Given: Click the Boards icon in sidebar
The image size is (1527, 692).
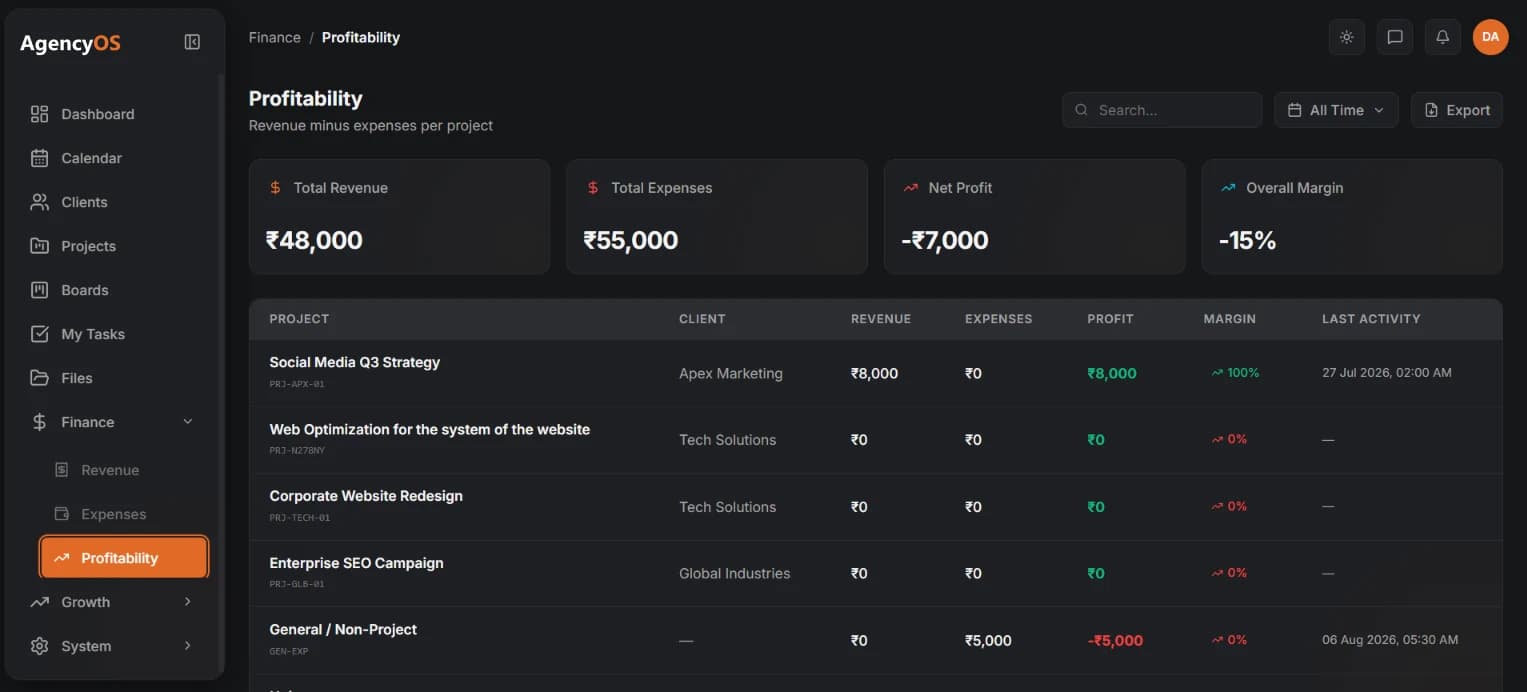Looking at the screenshot, I should tap(39, 290).
